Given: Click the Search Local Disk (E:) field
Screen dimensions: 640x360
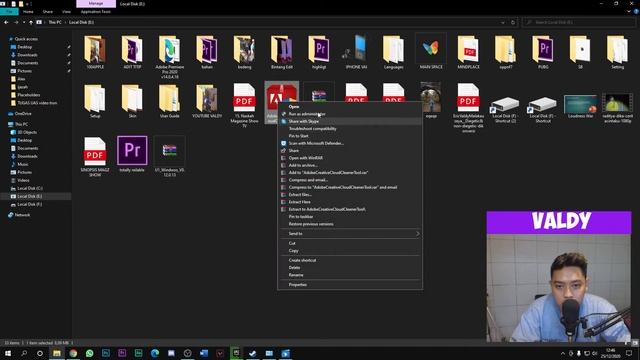Looking at the screenshot, I should pyautogui.click(x=579, y=22).
